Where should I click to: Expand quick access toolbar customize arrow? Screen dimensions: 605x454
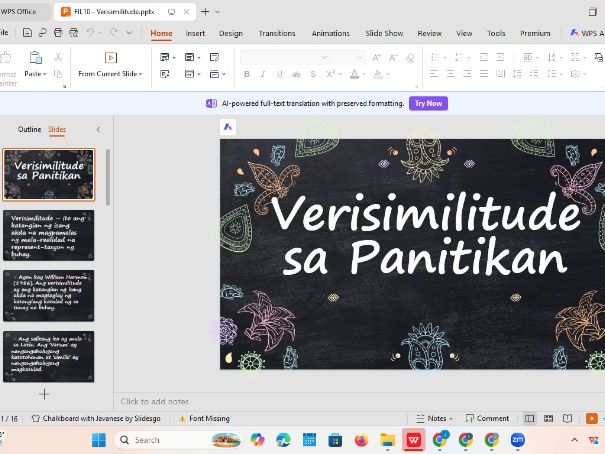pyautogui.click(x=129, y=33)
